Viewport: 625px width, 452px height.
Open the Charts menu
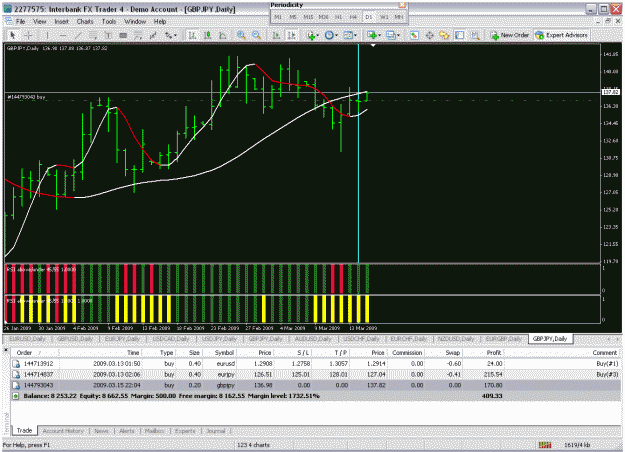click(85, 22)
